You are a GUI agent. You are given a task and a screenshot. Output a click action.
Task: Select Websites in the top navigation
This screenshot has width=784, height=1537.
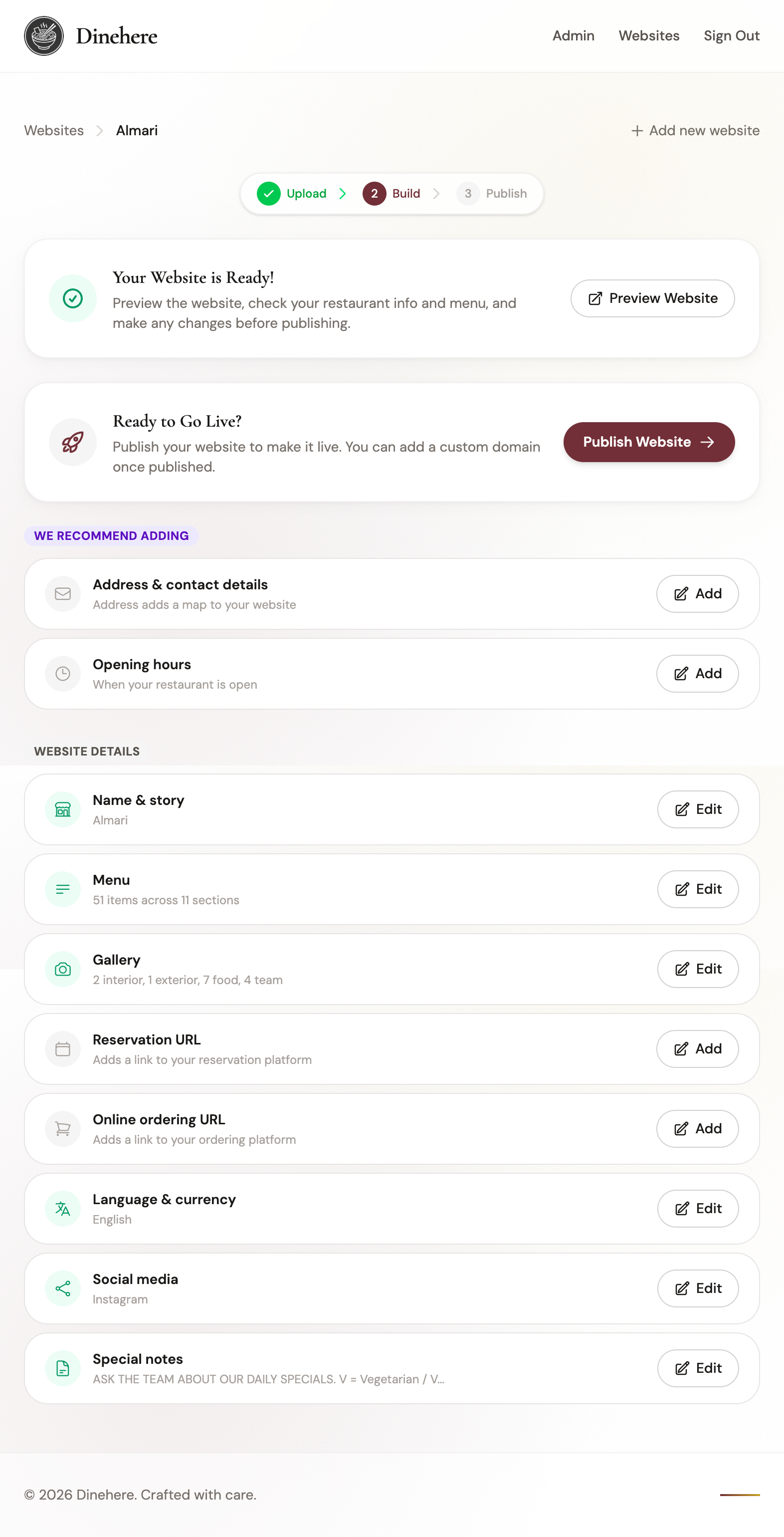tap(649, 36)
